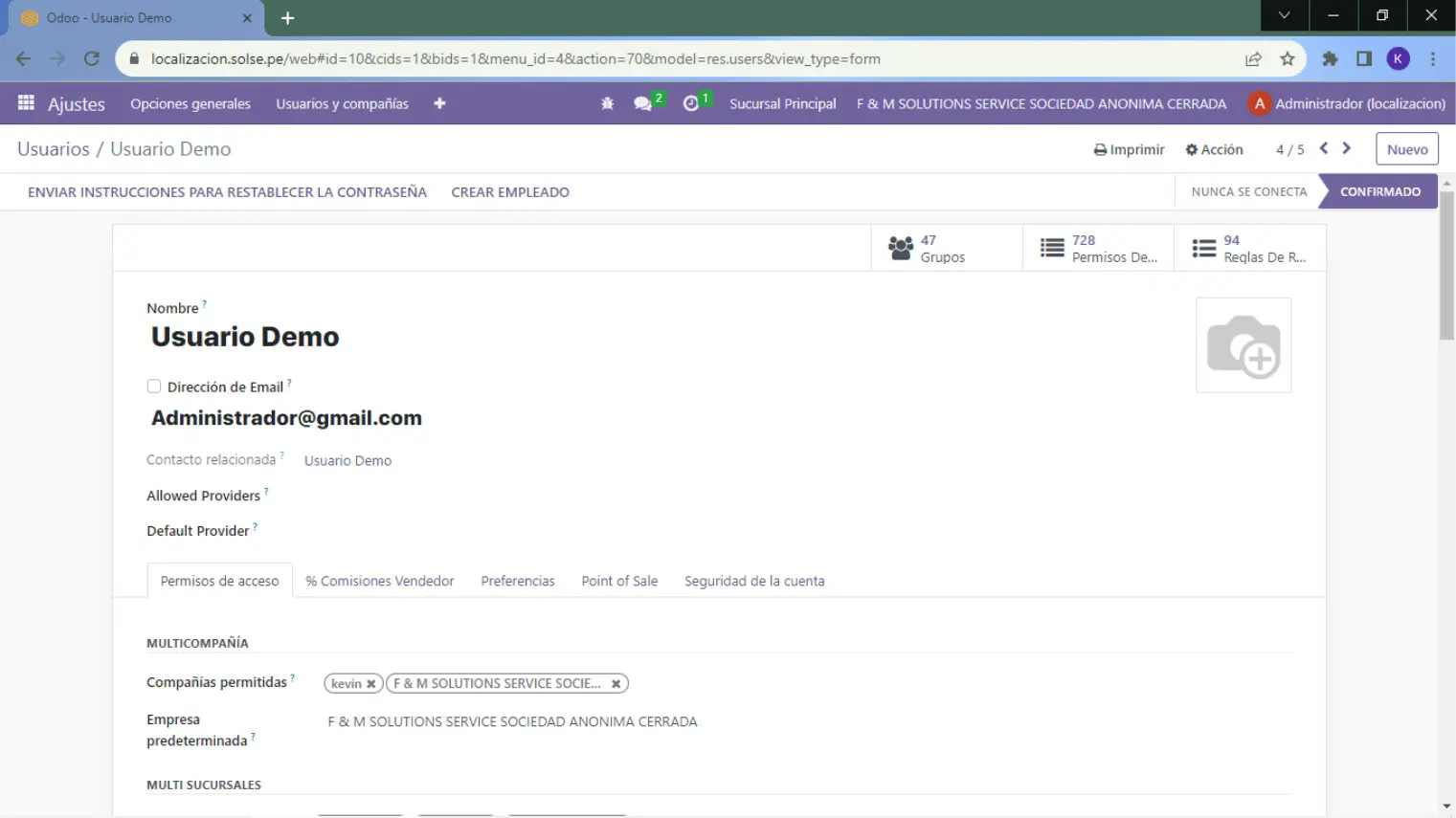This screenshot has height=818, width=1456.
Task: Click the plus icon in top menu
Action: (439, 103)
